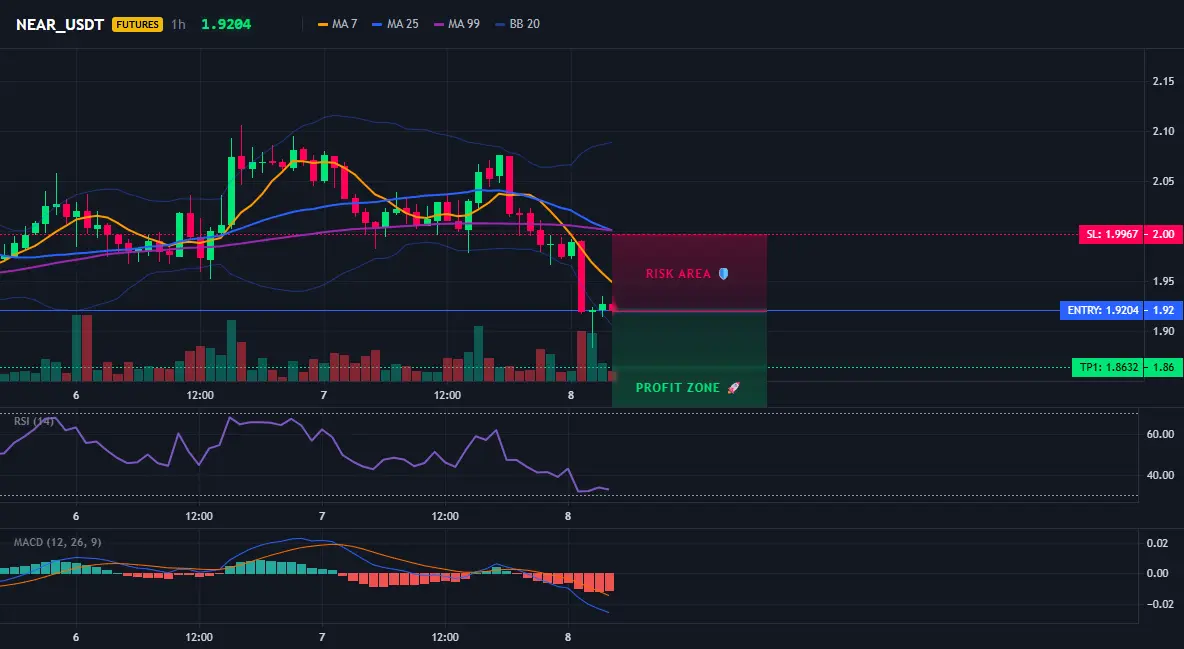The height and width of the screenshot is (649, 1184).
Task: Click the red SL: 1.9967 label
Action: 1112,234
